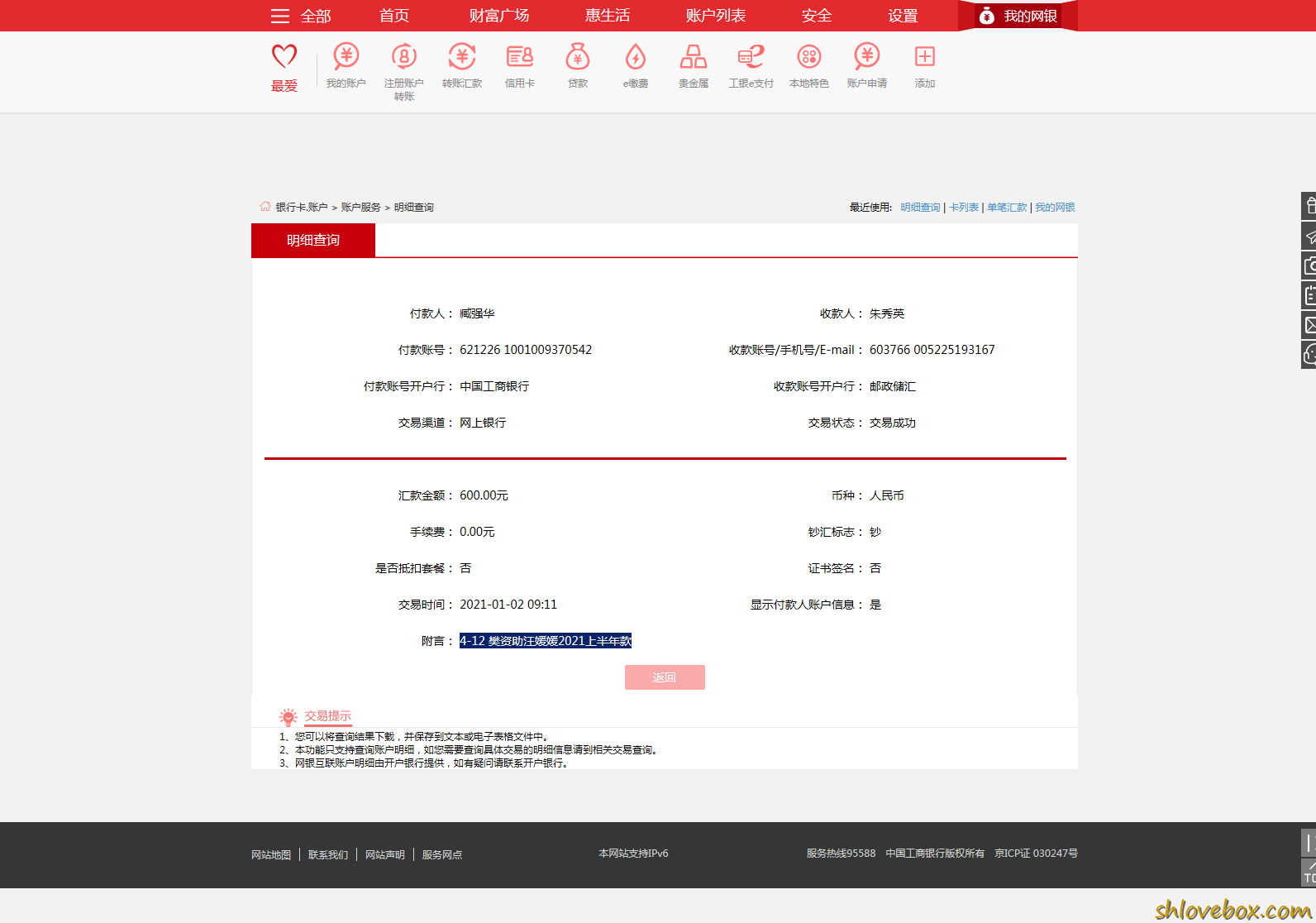
Task: Click the calendar sidebar icon
Action: pos(1309,295)
